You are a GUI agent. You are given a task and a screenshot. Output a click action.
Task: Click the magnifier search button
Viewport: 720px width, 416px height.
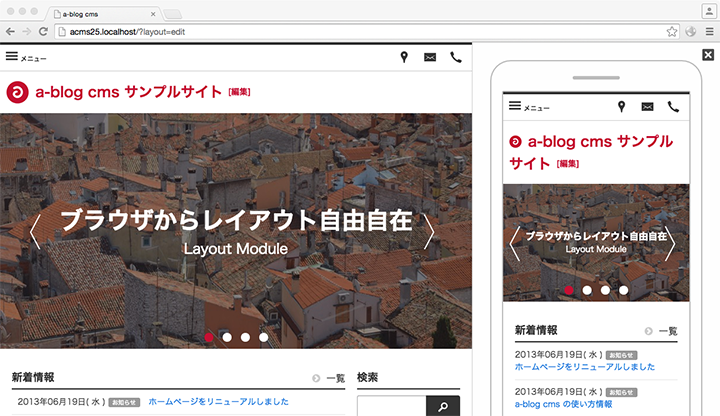click(443, 406)
